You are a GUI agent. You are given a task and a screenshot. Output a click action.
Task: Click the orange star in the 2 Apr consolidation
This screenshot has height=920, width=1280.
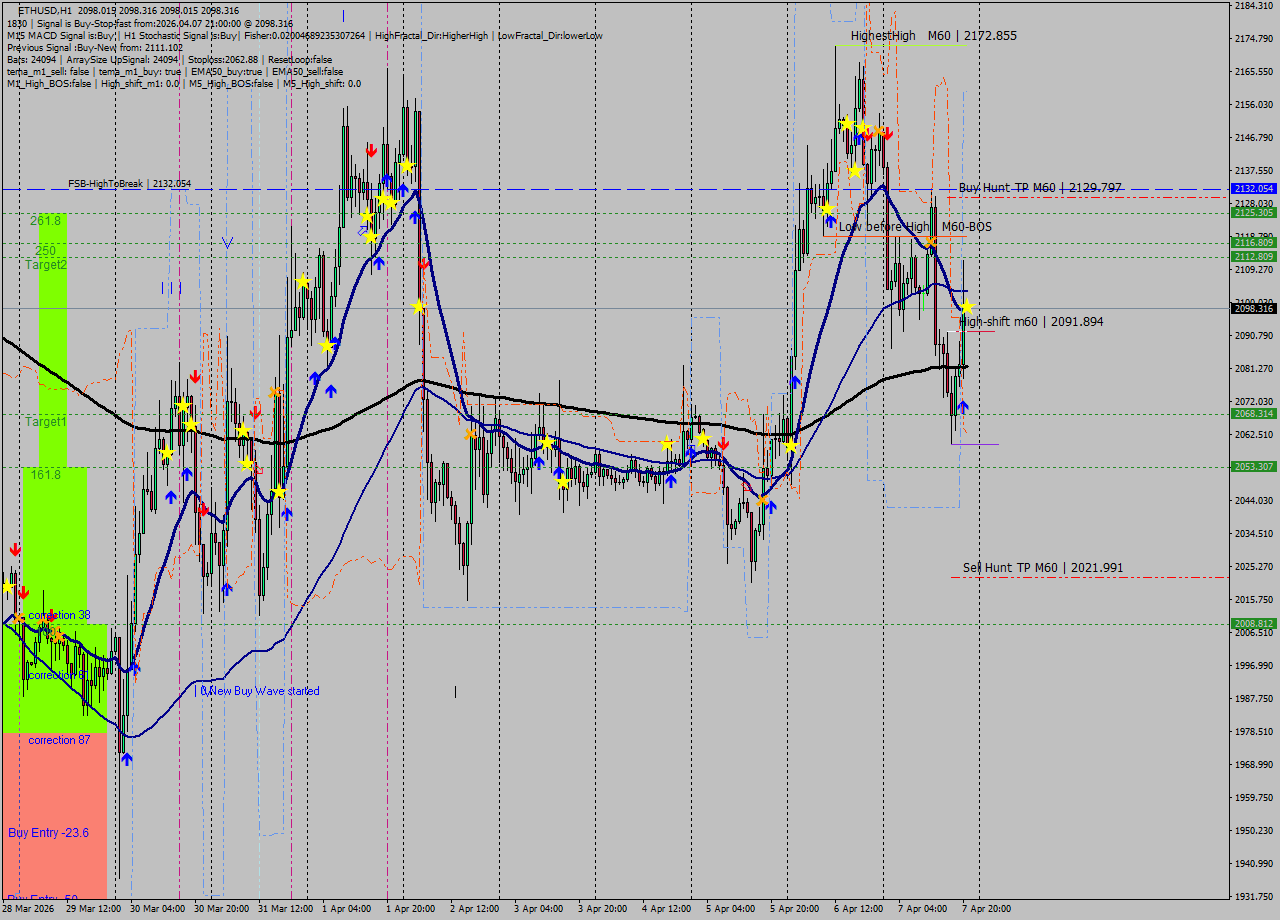click(470, 435)
